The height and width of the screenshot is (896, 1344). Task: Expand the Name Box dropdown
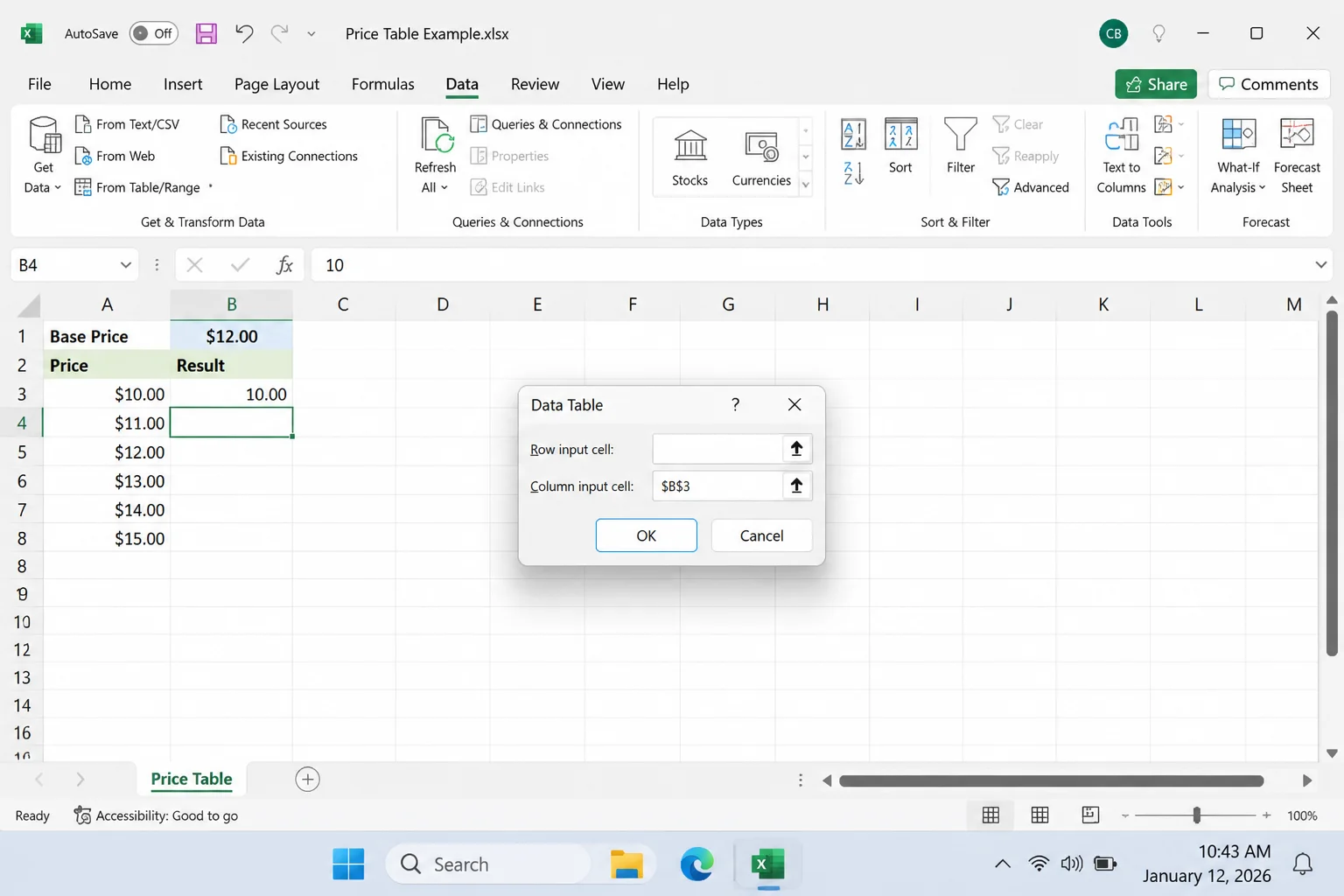click(x=125, y=265)
